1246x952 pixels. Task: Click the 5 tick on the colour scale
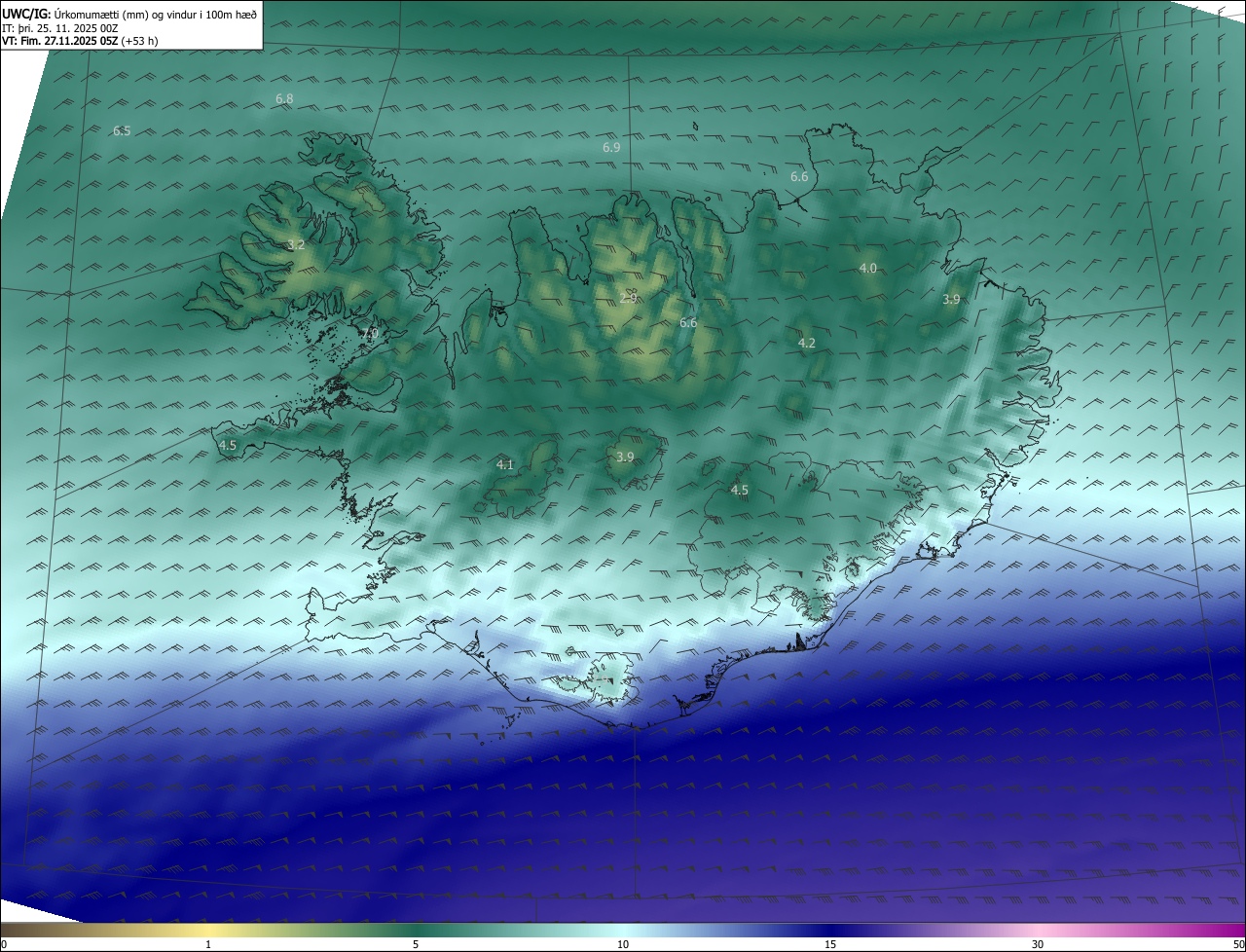pos(416,944)
